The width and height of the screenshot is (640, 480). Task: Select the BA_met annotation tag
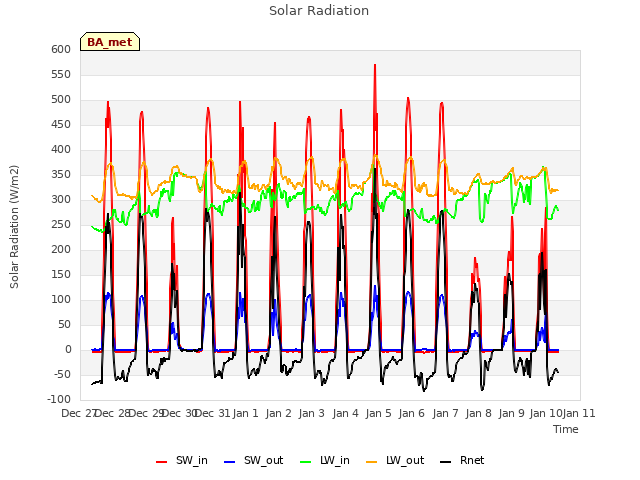[x=110, y=42]
